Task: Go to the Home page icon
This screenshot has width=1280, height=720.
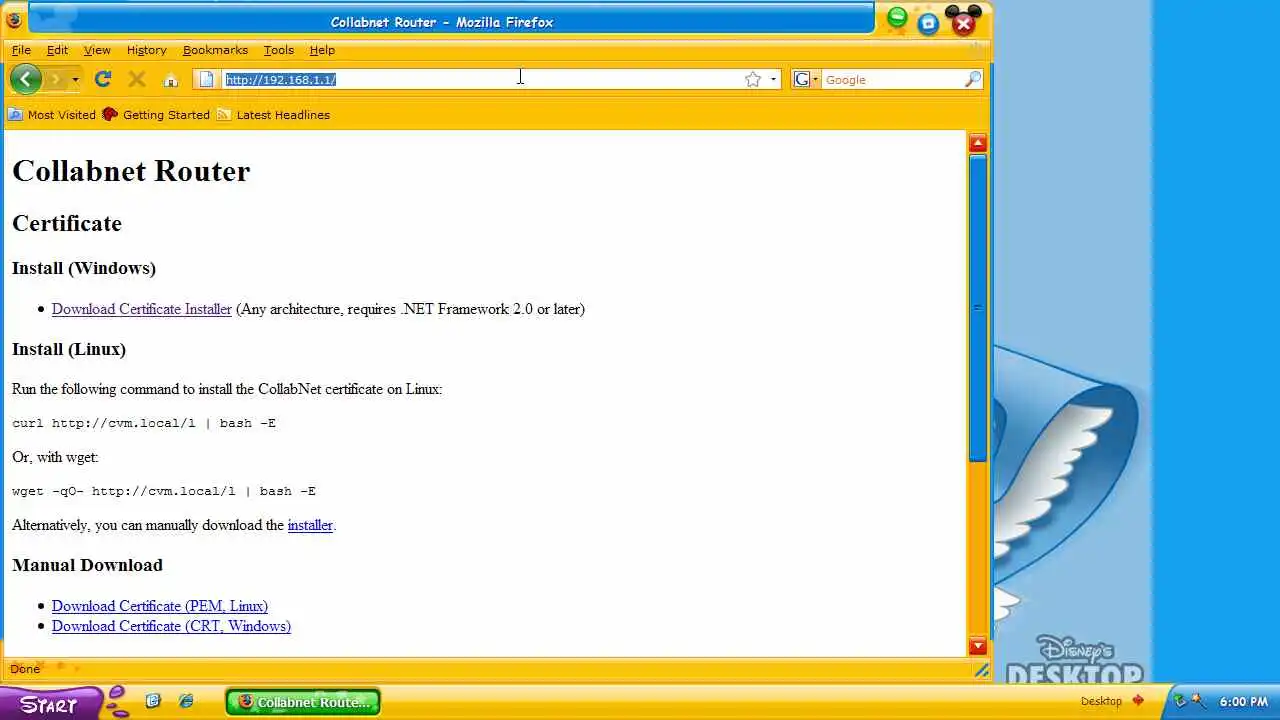Action: (x=170, y=80)
